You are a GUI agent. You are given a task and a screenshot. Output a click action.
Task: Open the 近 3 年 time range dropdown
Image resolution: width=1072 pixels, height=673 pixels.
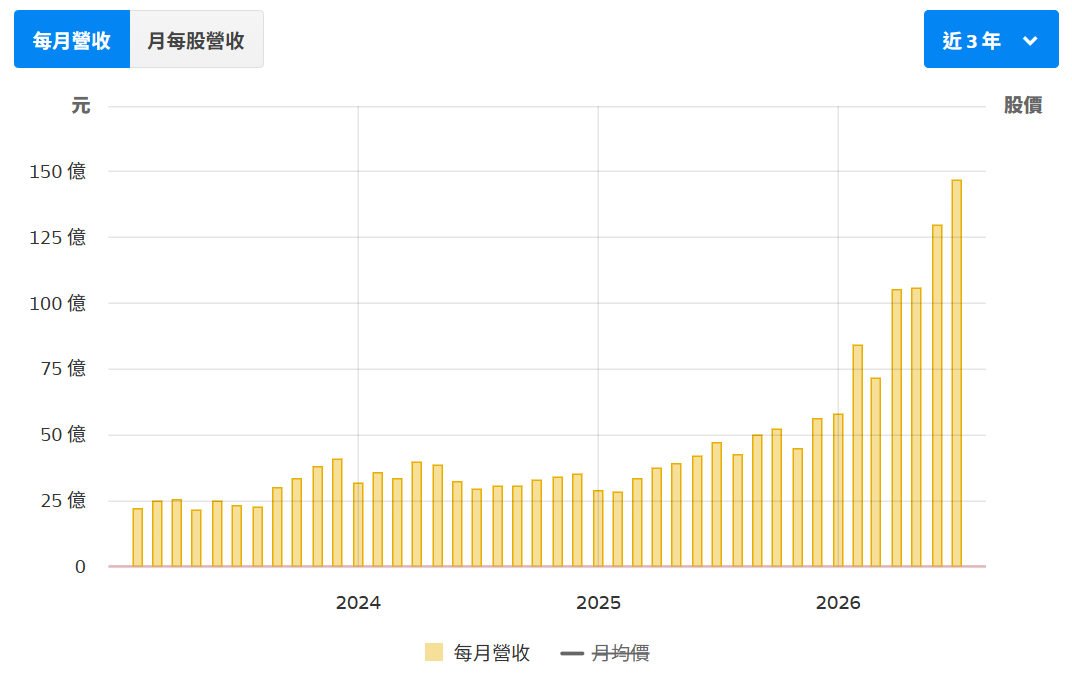click(991, 40)
